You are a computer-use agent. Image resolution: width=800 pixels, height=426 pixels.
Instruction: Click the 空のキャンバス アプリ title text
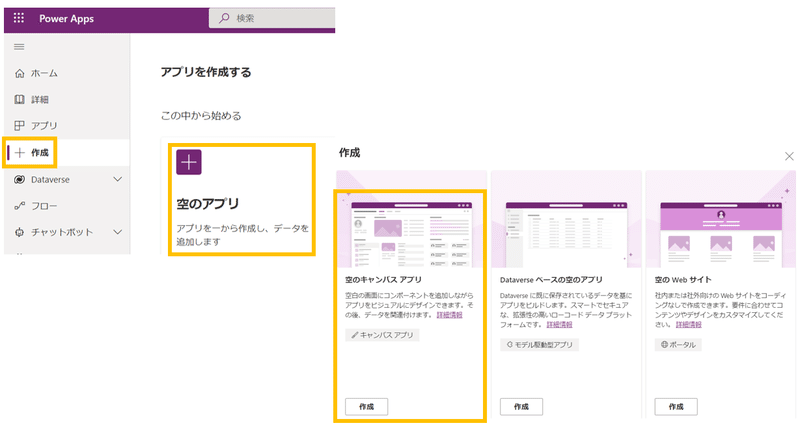click(383, 280)
